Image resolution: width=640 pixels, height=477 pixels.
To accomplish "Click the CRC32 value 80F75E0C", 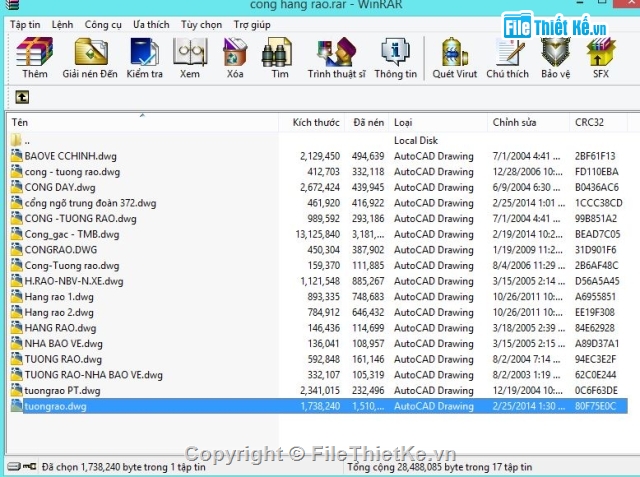I will (595, 406).
